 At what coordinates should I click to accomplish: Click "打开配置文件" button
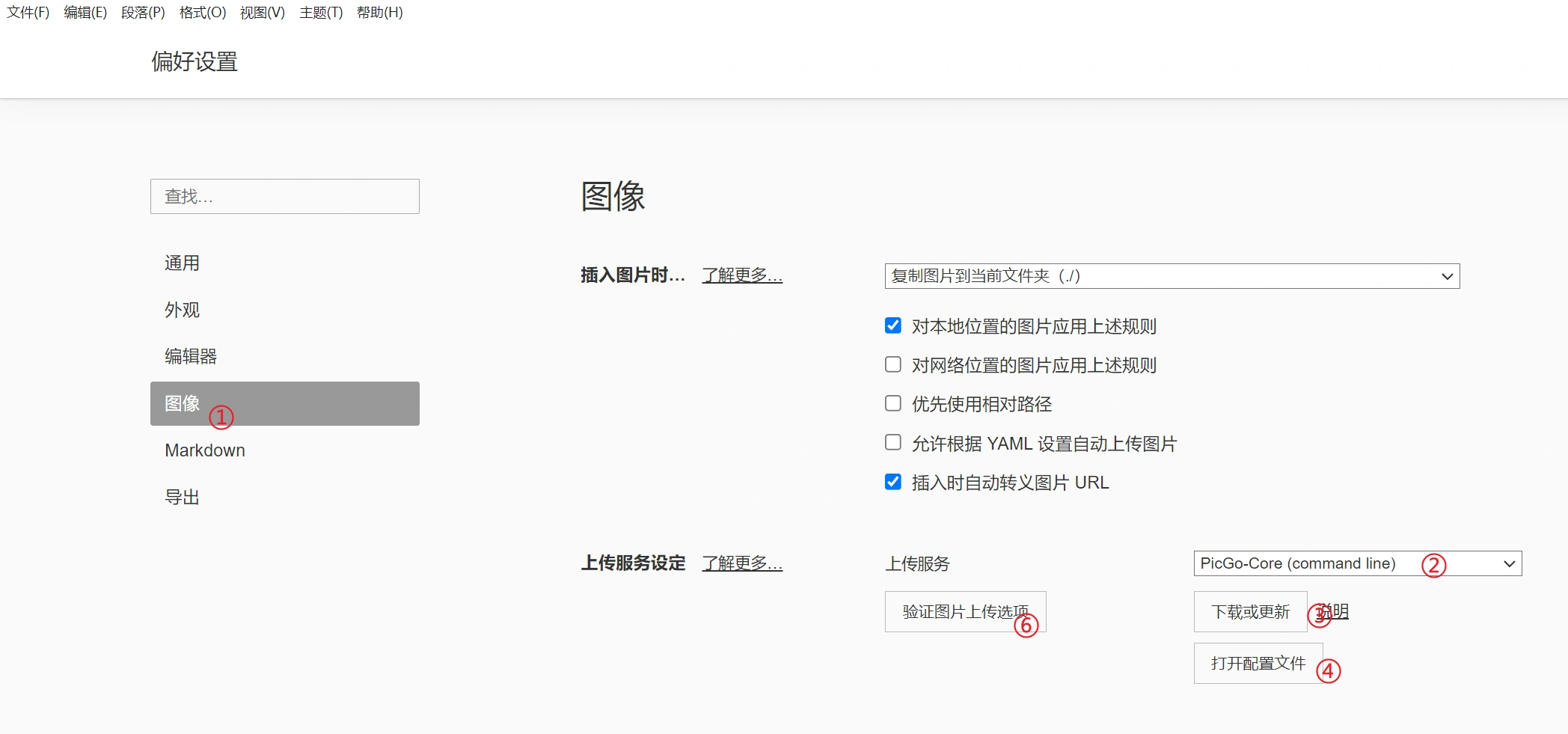(x=1258, y=664)
